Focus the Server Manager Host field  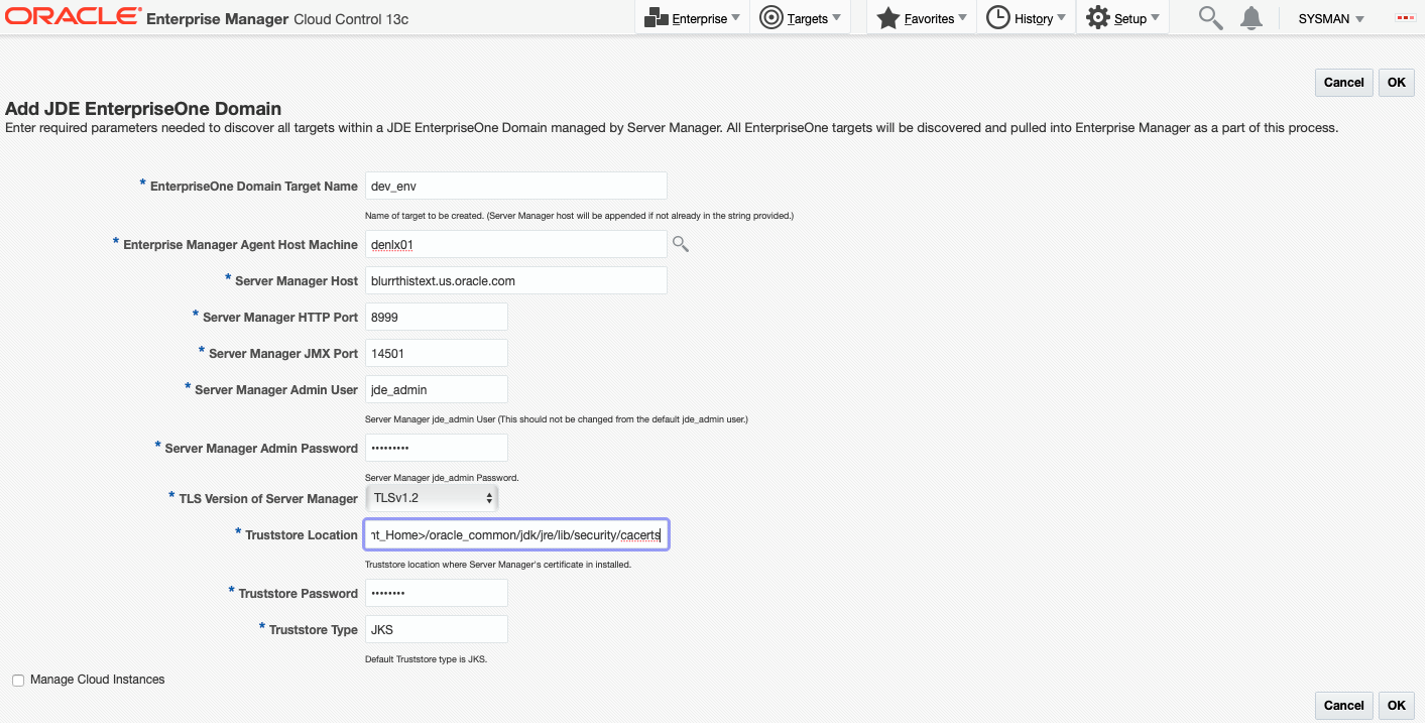click(515, 281)
